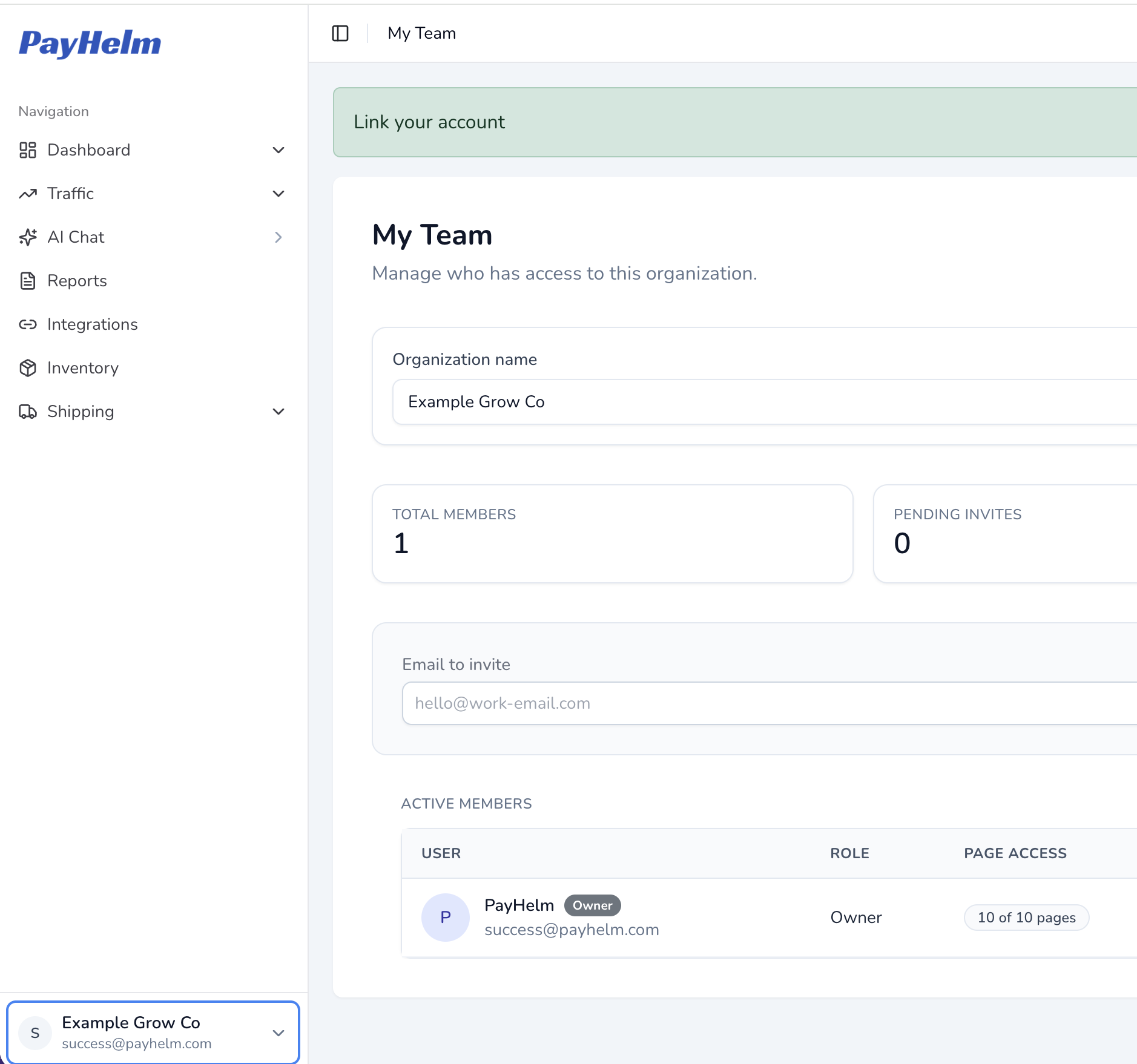Select Integrations in the sidebar
This screenshot has height=1064, width=1137.
click(93, 324)
